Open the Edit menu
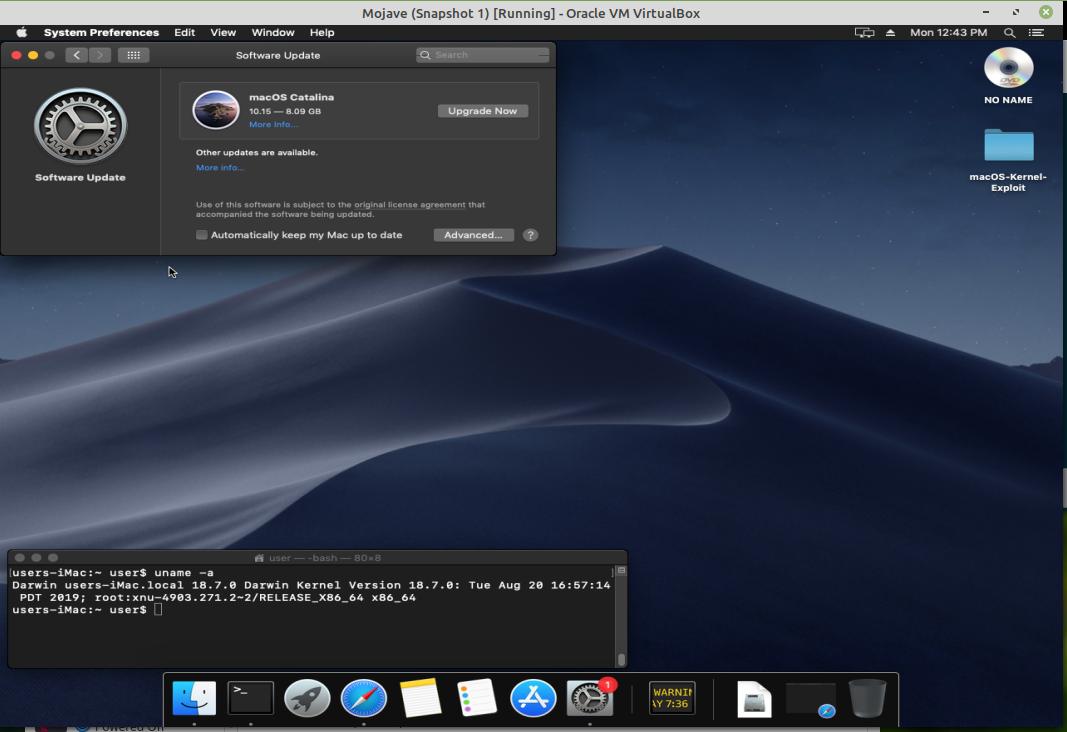This screenshot has height=732, width=1067. (x=184, y=32)
